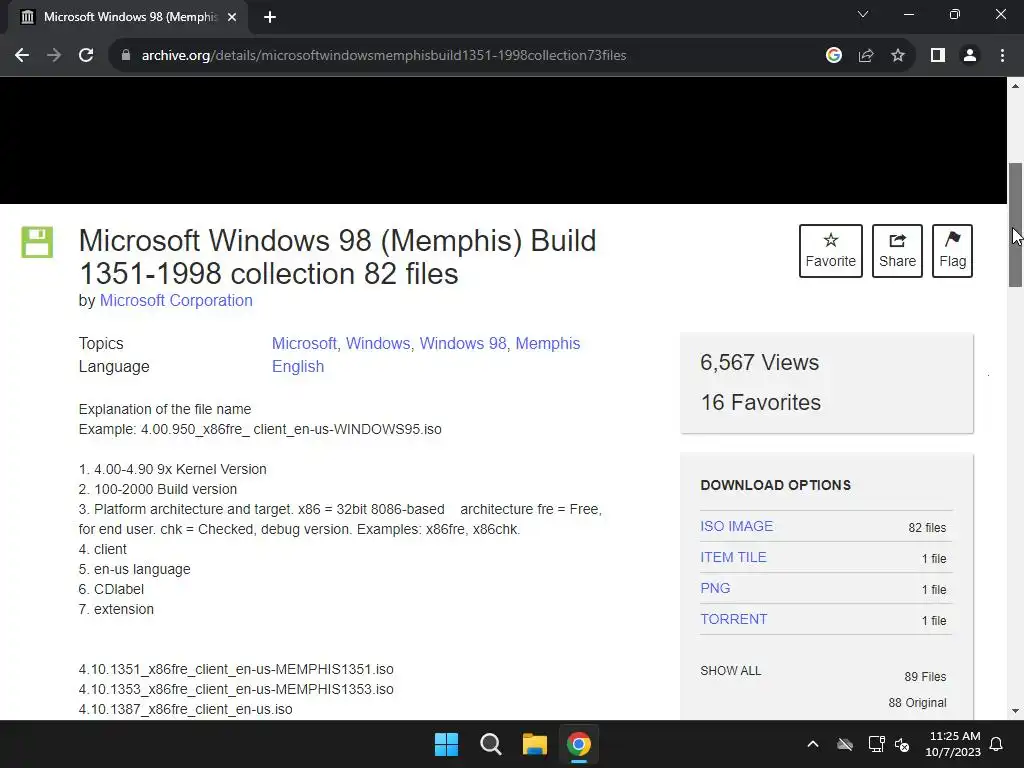This screenshot has height=768, width=1024.
Task: Favorite this archive item
Action: point(831,251)
